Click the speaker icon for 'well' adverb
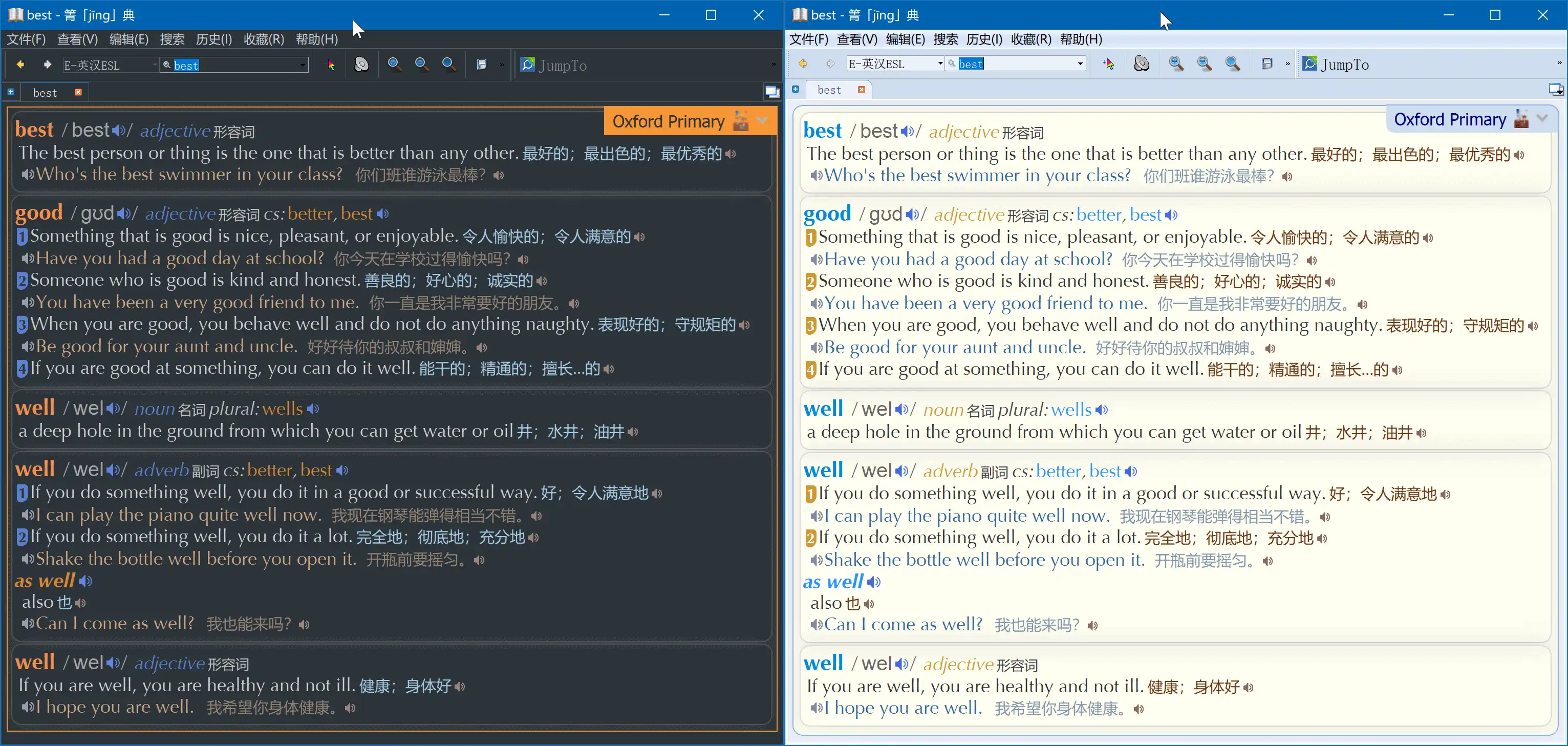Image resolution: width=1568 pixels, height=746 pixels. pos(113,471)
